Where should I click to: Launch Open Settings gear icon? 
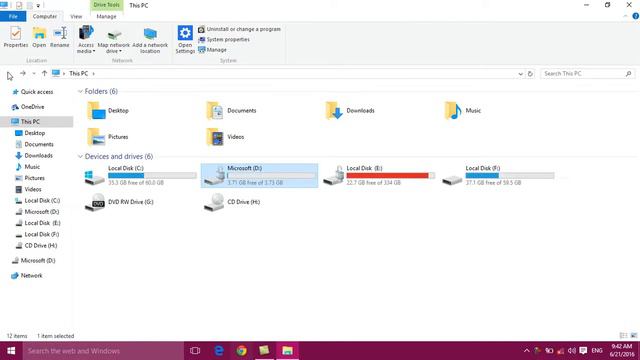[x=185, y=39]
